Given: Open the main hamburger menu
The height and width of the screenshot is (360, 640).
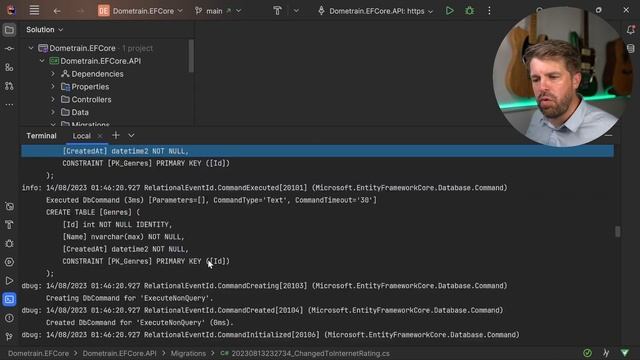Looking at the screenshot, I should [34, 11].
